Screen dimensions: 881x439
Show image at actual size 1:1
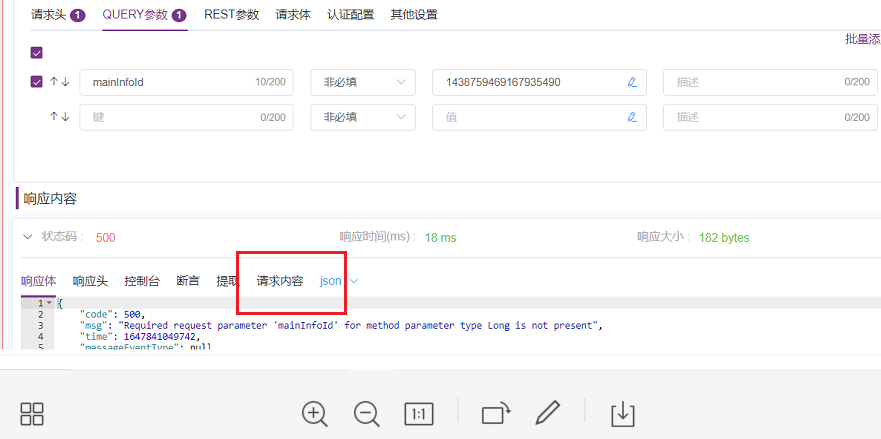point(419,414)
